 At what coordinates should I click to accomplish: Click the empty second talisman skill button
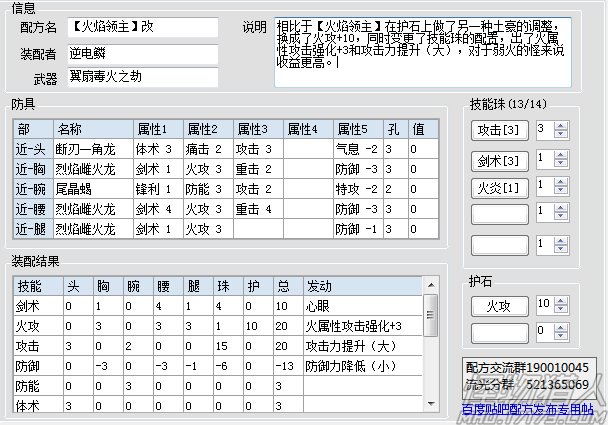[x=497, y=331]
